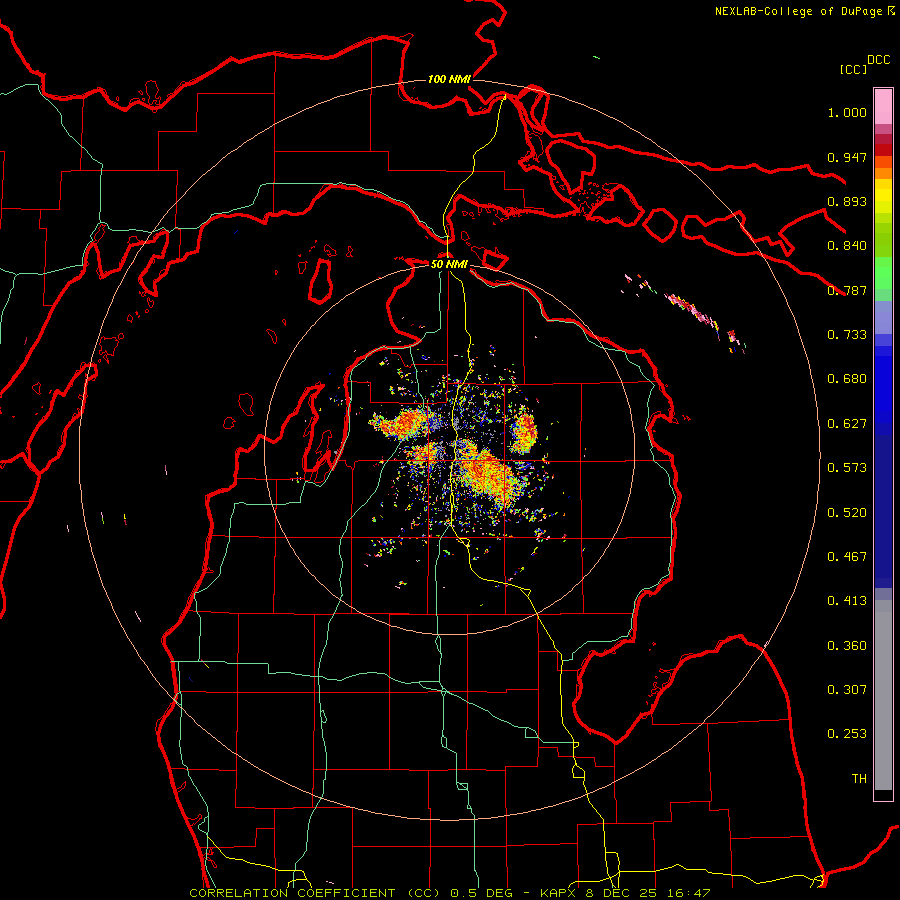Select the 0.573 legend value
The height and width of the screenshot is (900, 900).
pyautogui.click(x=847, y=468)
